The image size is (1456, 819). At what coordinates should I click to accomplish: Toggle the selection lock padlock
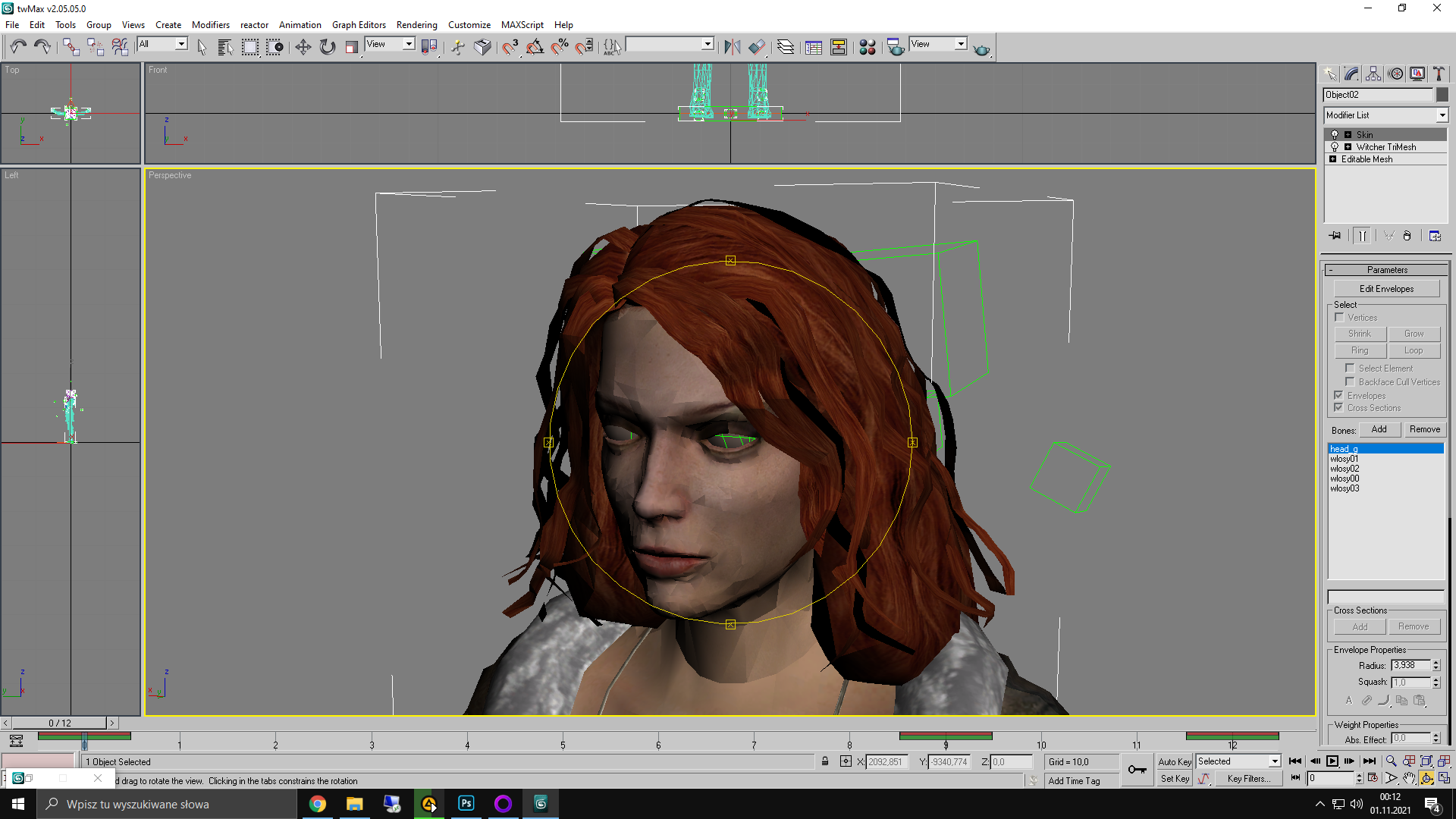(825, 761)
